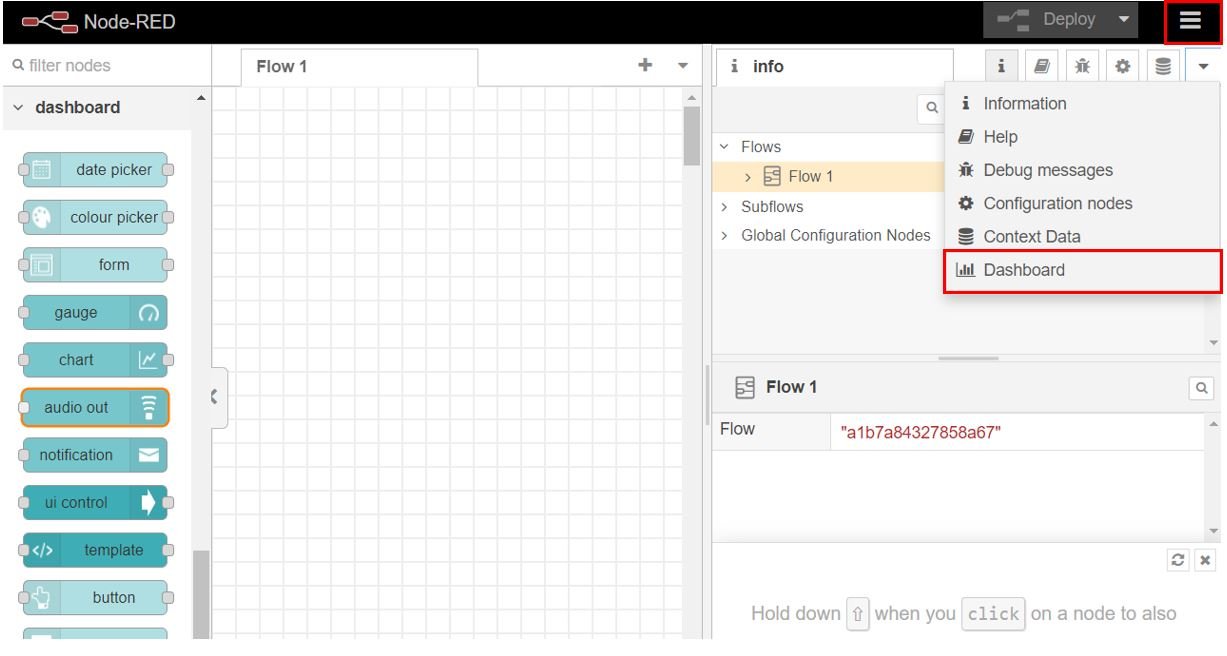Focus the filter nodes search field

coord(105,66)
